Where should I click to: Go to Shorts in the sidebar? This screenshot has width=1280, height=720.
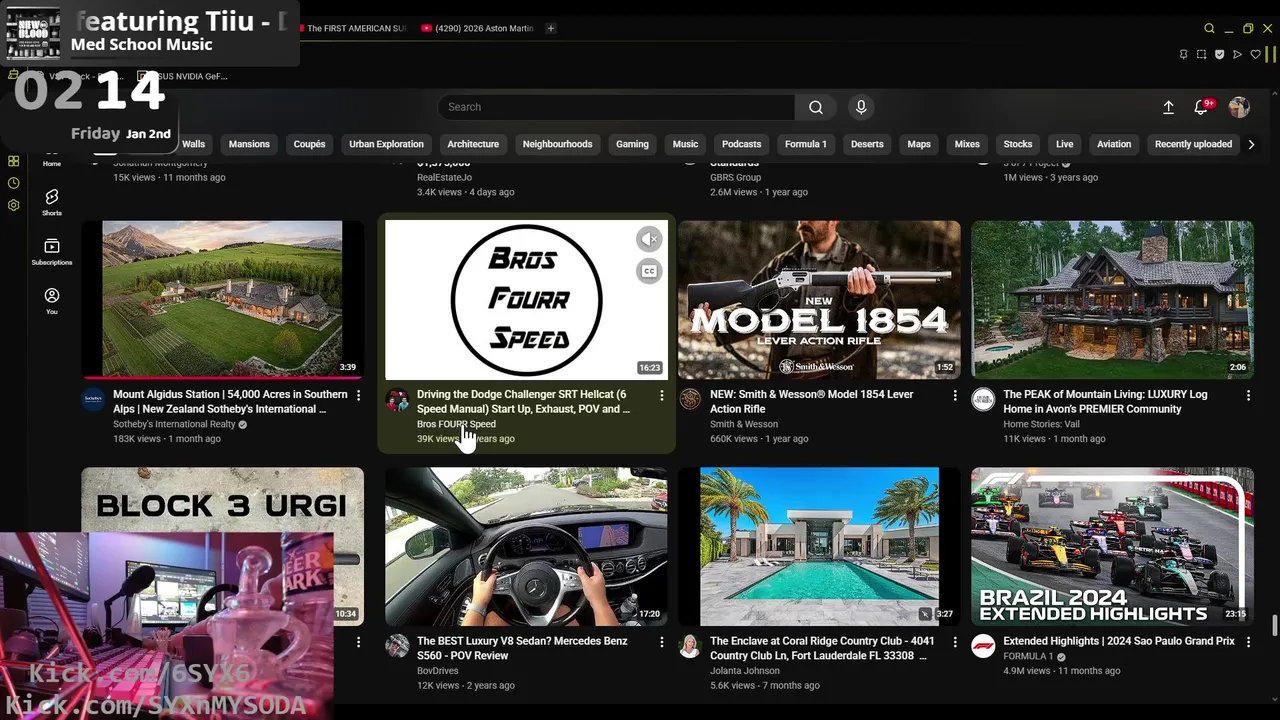click(x=52, y=202)
